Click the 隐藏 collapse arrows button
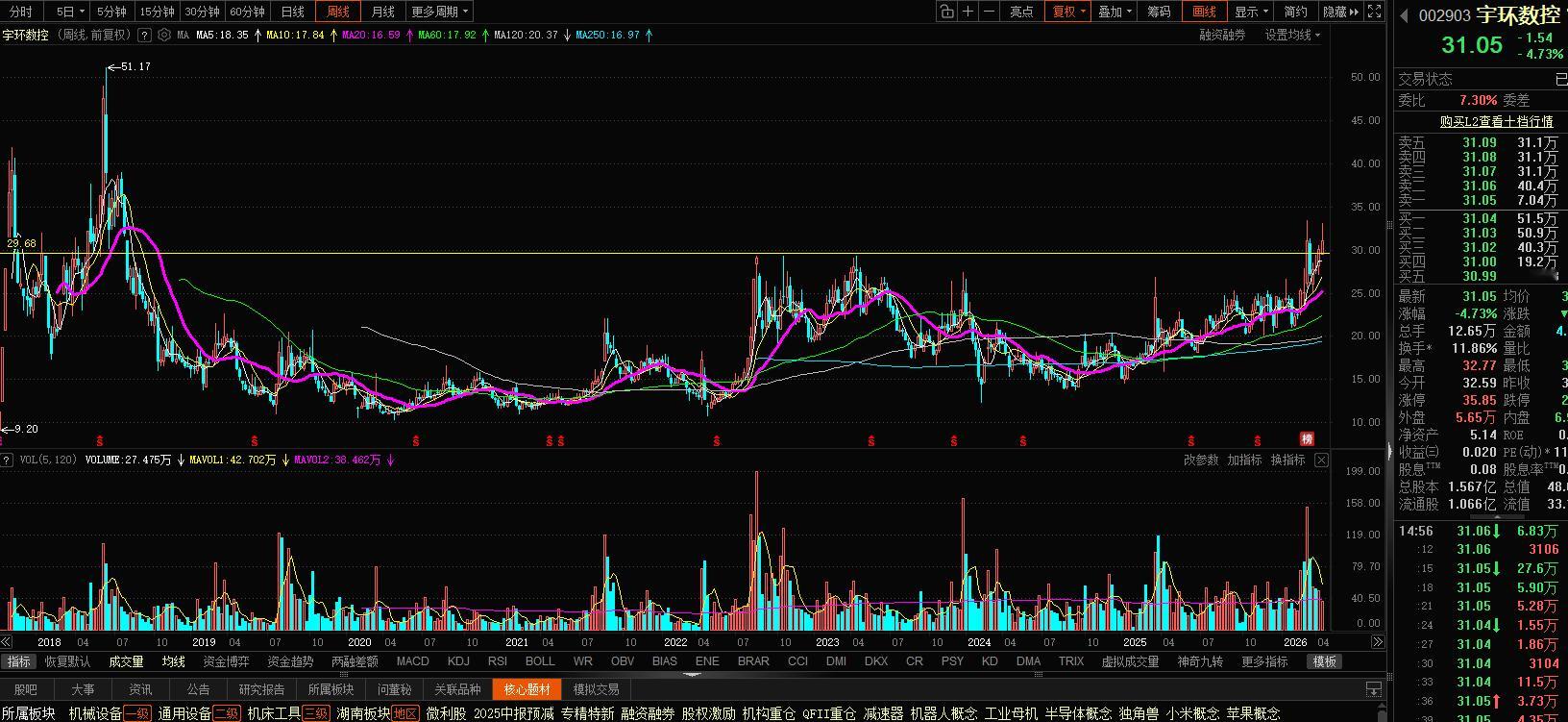Viewport: 1568px width, 722px height. point(1341,12)
